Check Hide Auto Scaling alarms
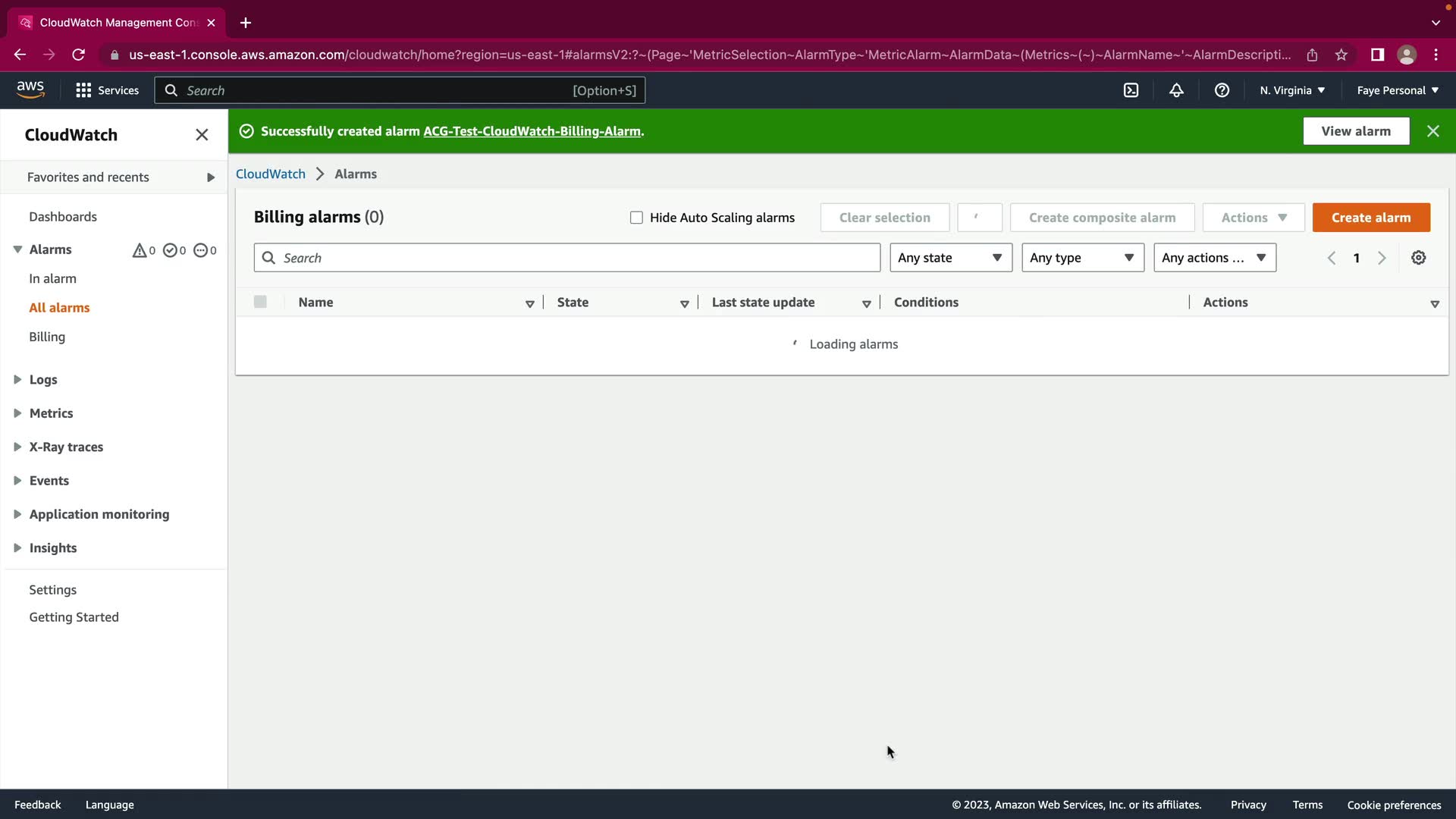 click(636, 218)
